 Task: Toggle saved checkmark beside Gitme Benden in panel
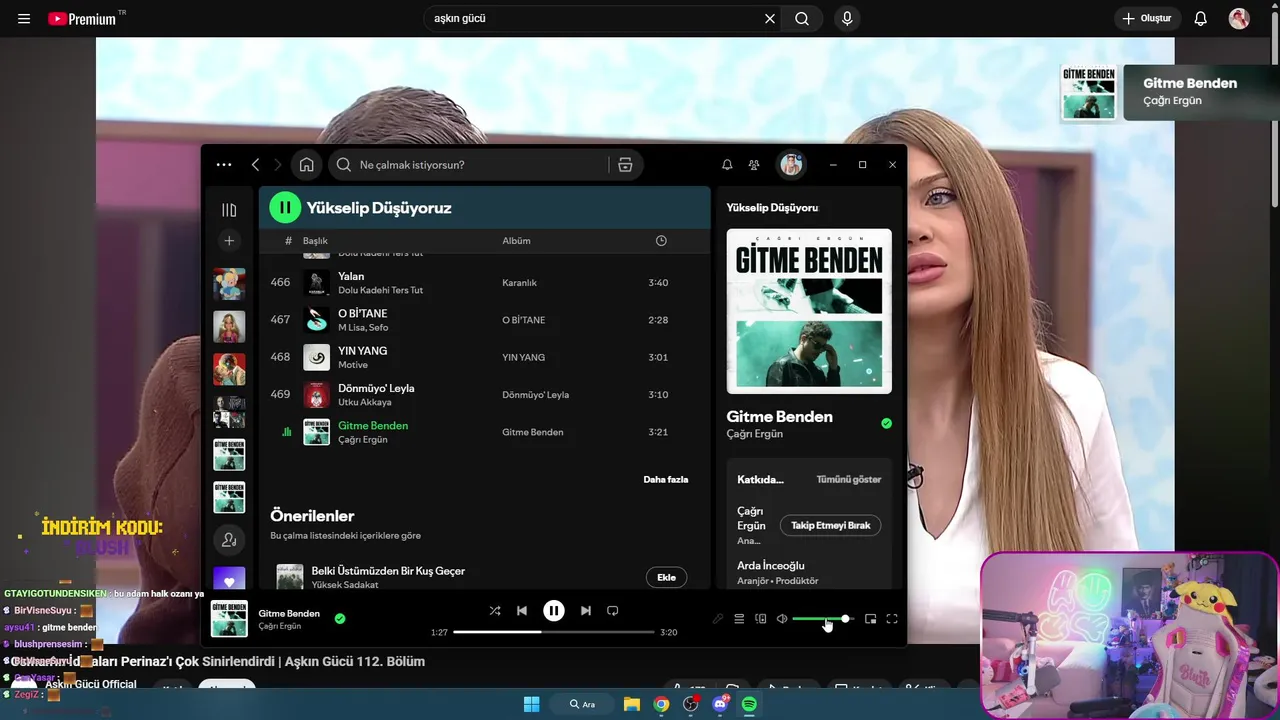(886, 423)
